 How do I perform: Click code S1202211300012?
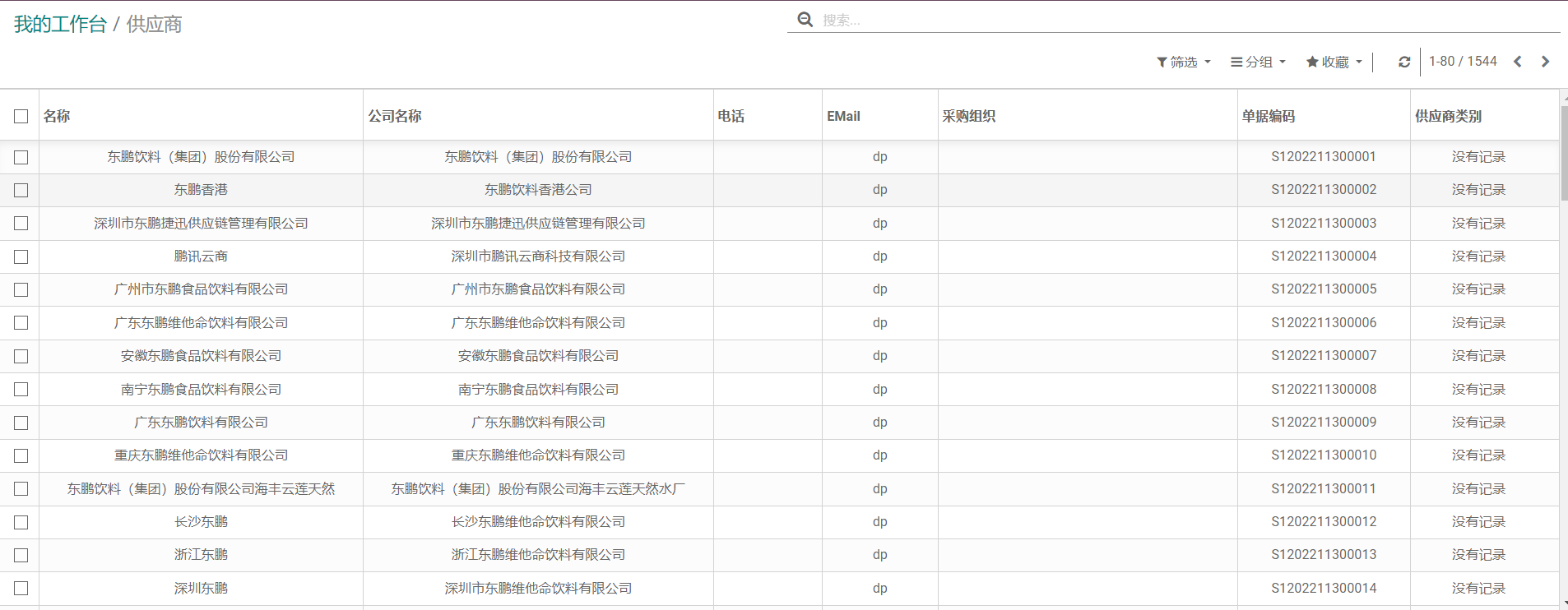click(1324, 522)
